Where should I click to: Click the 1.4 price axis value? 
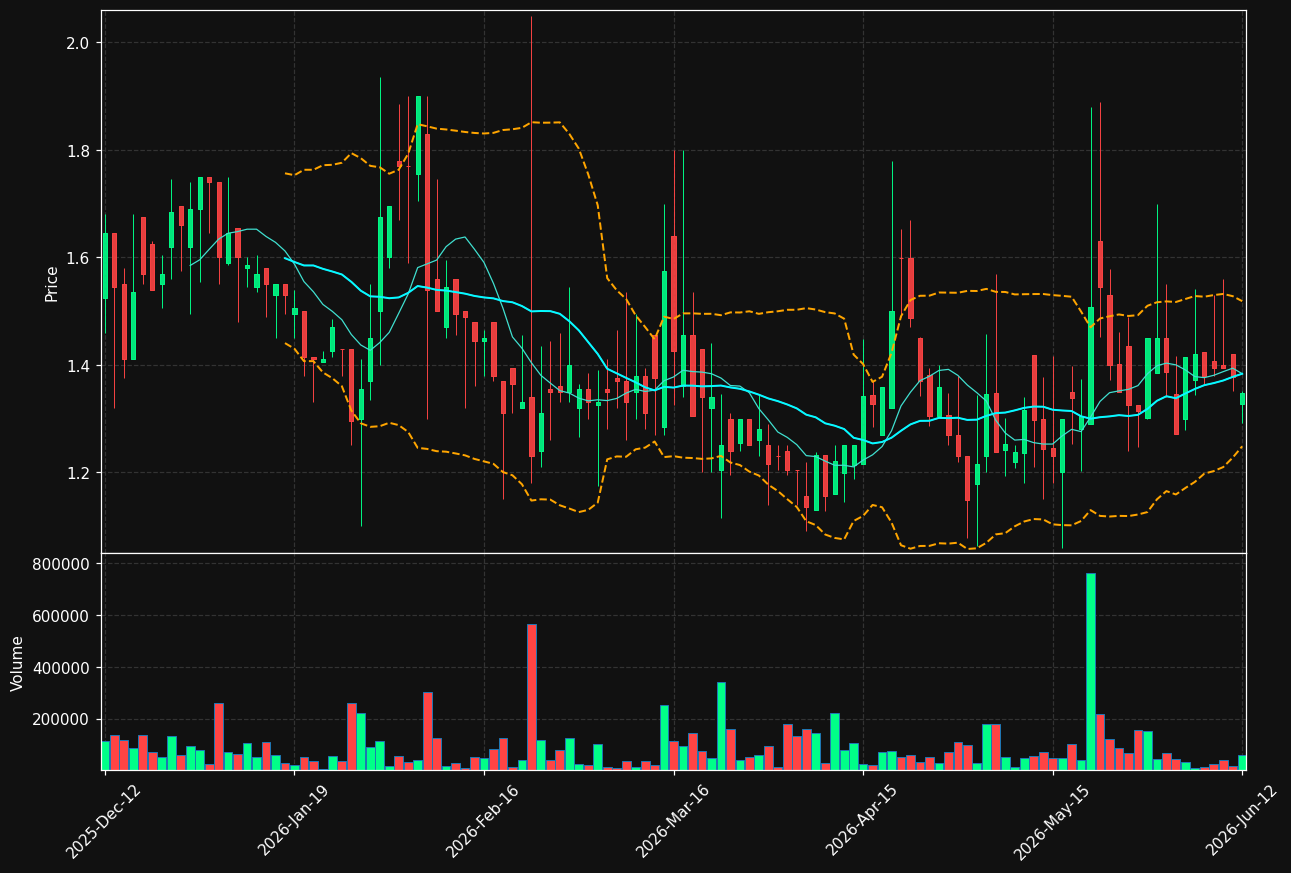pyautogui.click(x=78, y=366)
